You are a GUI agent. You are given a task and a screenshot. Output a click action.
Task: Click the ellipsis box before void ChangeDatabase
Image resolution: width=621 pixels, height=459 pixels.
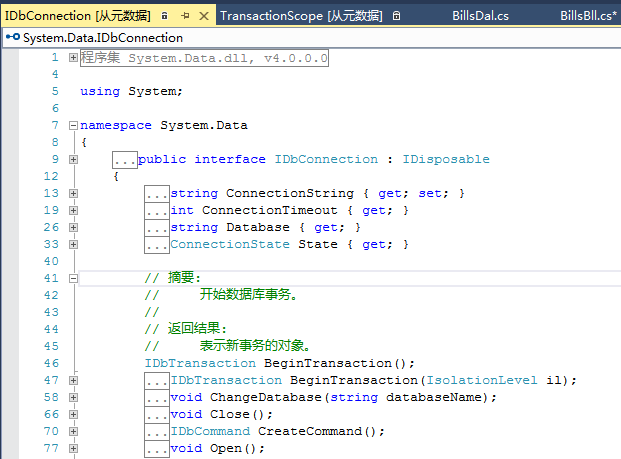point(157,398)
